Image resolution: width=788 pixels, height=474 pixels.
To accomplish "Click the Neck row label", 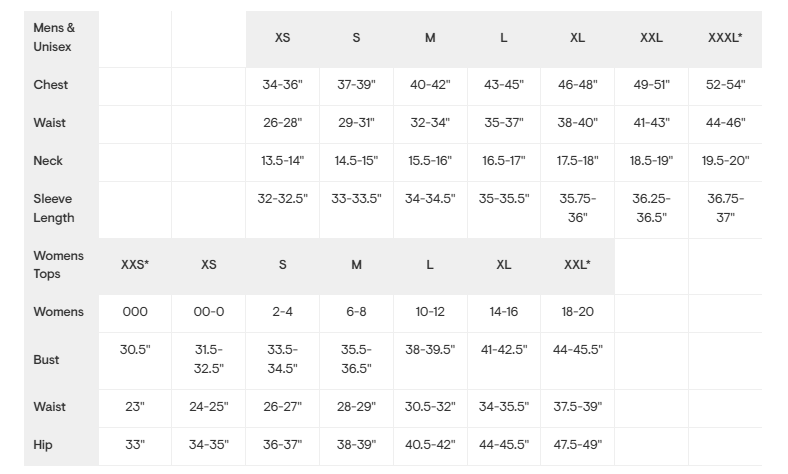I will pos(48,161).
